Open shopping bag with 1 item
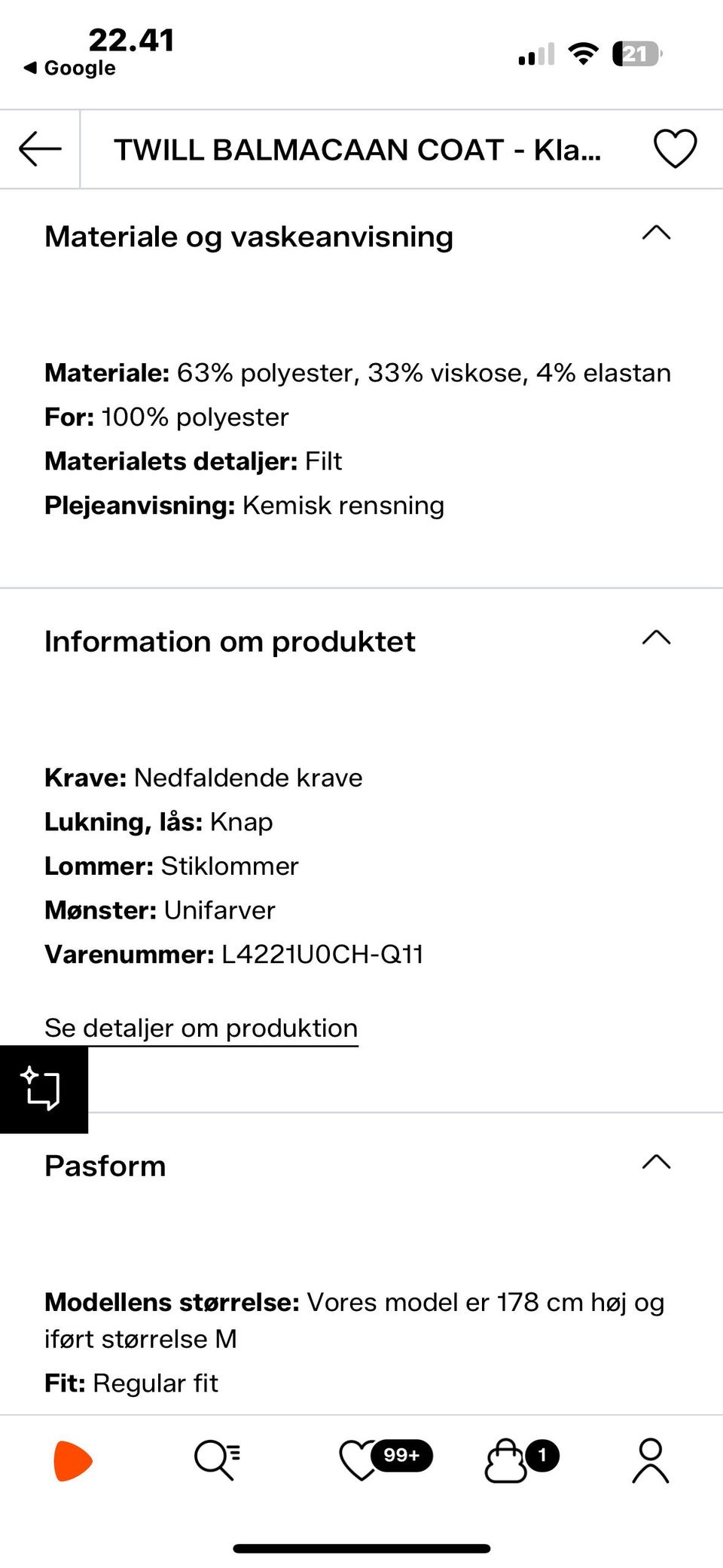Image resolution: width=723 pixels, height=1568 pixels. pyautogui.click(x=506, y=1460)
